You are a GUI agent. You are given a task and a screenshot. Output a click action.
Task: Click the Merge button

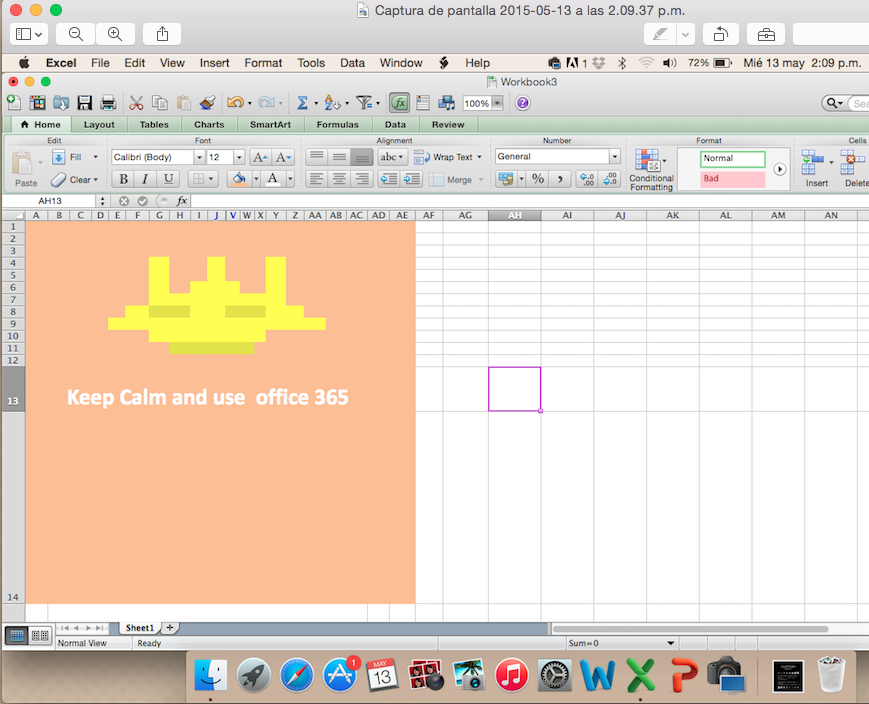tap(453, 180)
